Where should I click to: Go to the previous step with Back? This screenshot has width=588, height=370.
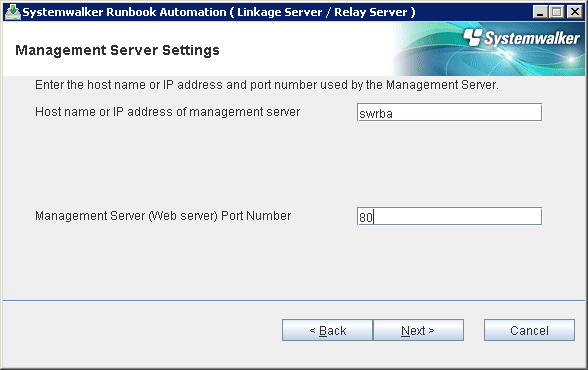[x=327, y=330]
